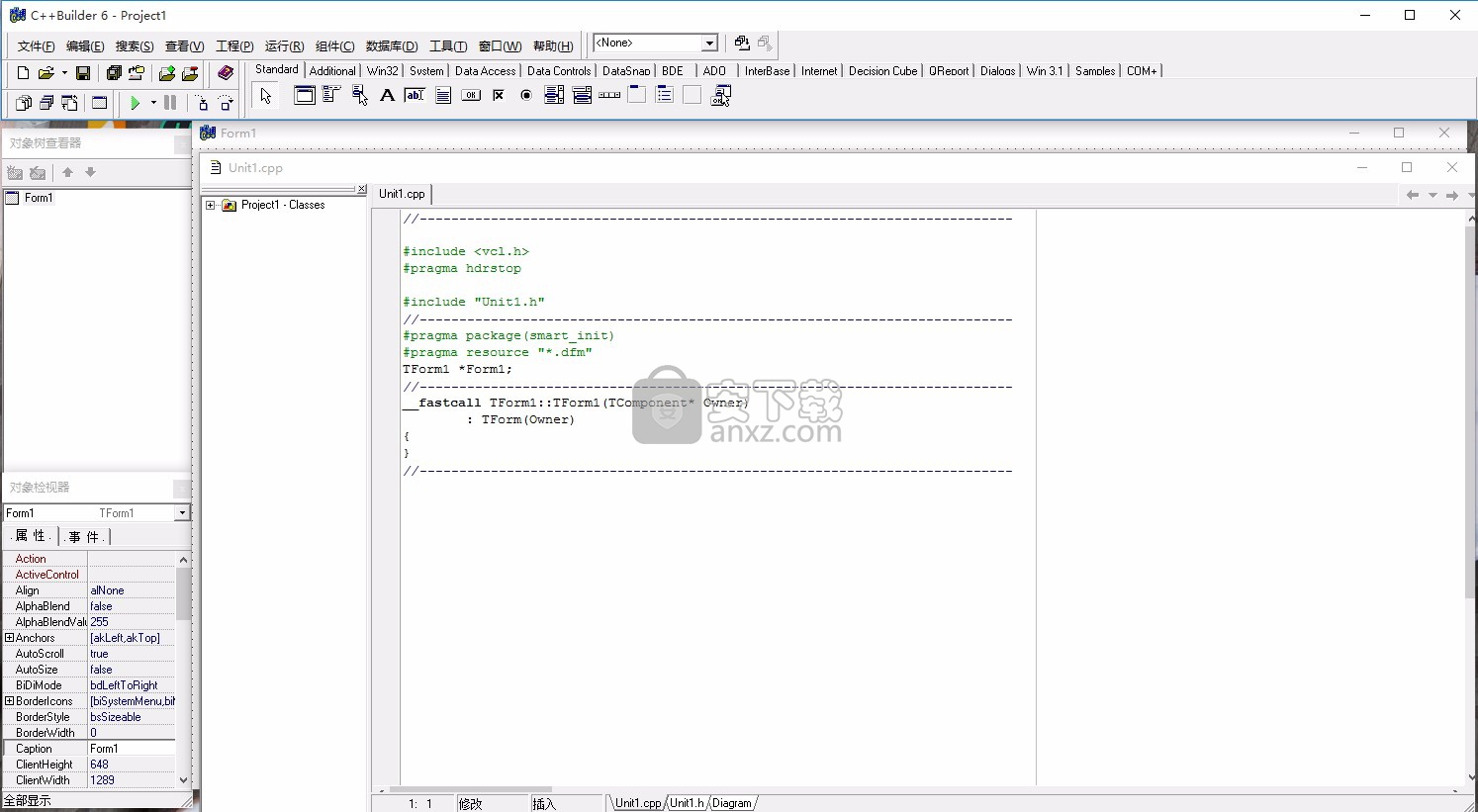Switch to the Data Access palette tab

(x=485, y=71)
